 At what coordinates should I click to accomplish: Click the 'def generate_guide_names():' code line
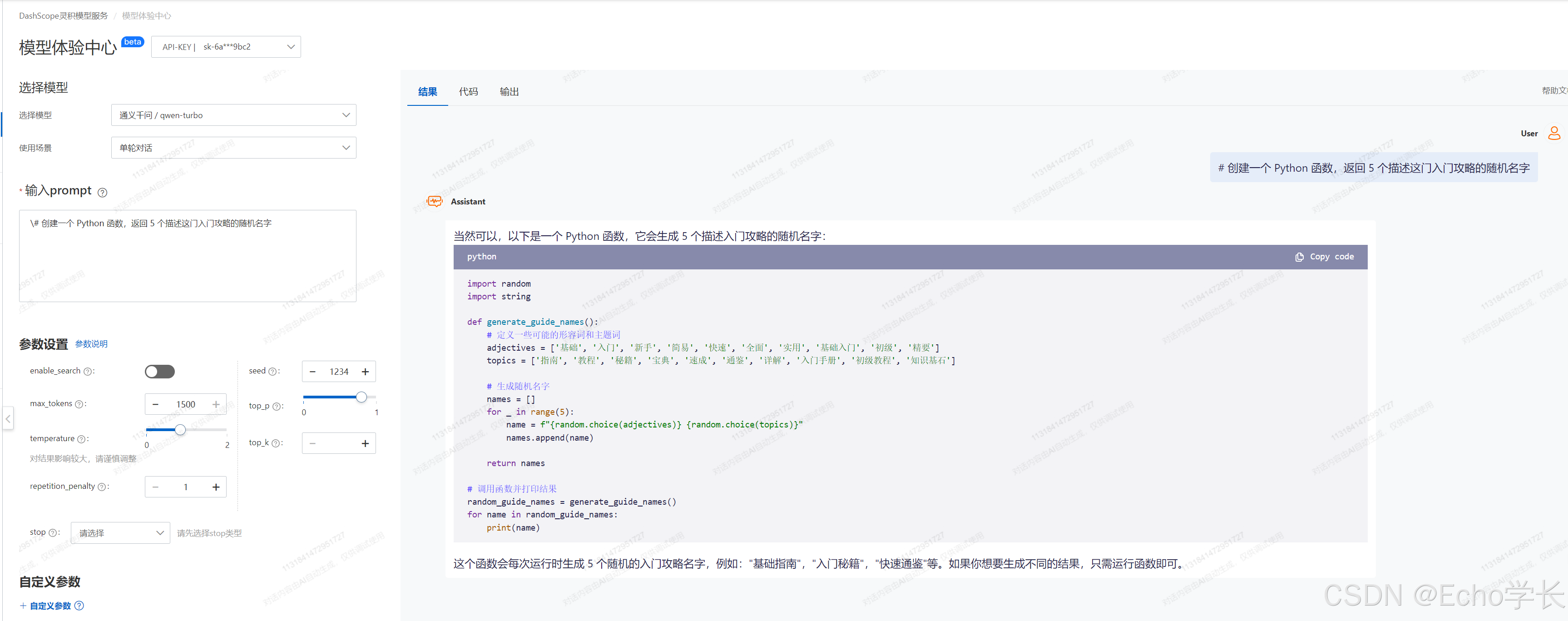click(533, 322)
